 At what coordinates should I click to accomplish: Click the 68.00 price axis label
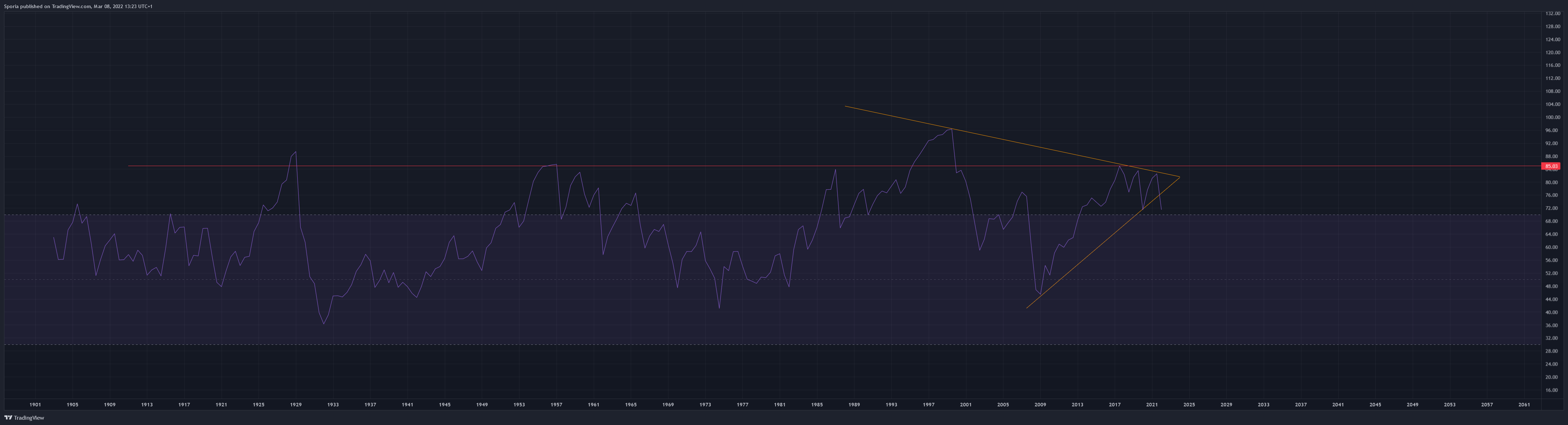(1551, 221)
